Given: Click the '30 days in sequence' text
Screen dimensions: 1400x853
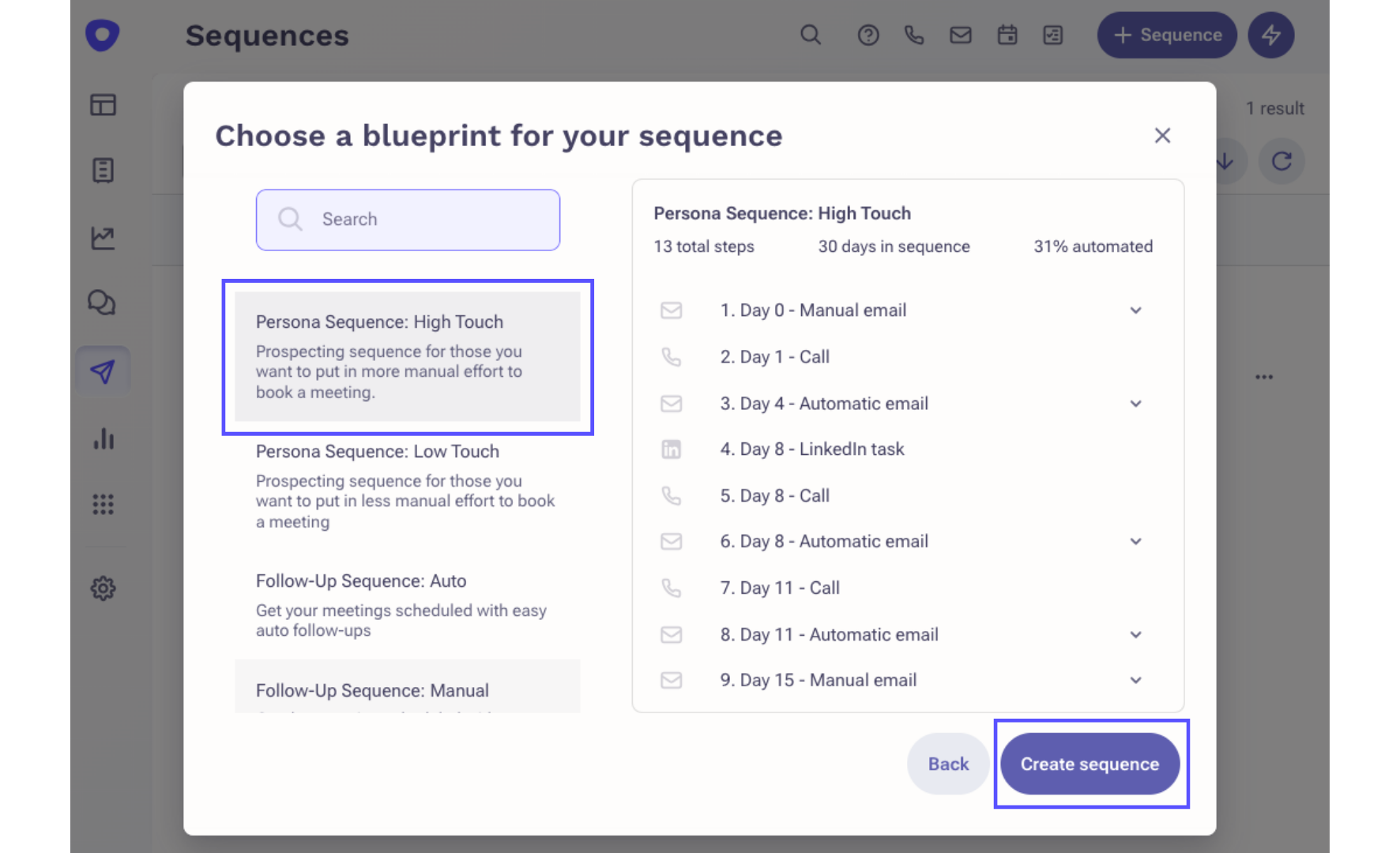Looking at the screenshot, I should pos(894,246).
